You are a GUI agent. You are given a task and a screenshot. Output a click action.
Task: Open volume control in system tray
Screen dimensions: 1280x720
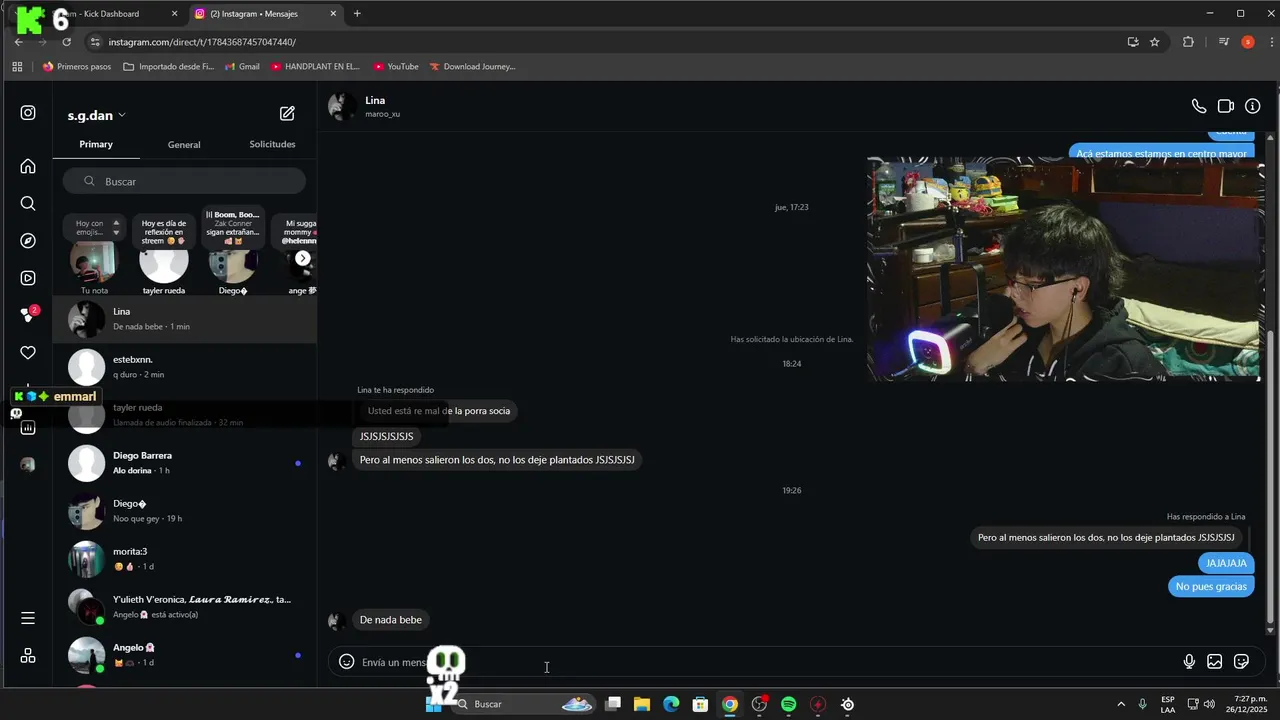(1209, 704)
